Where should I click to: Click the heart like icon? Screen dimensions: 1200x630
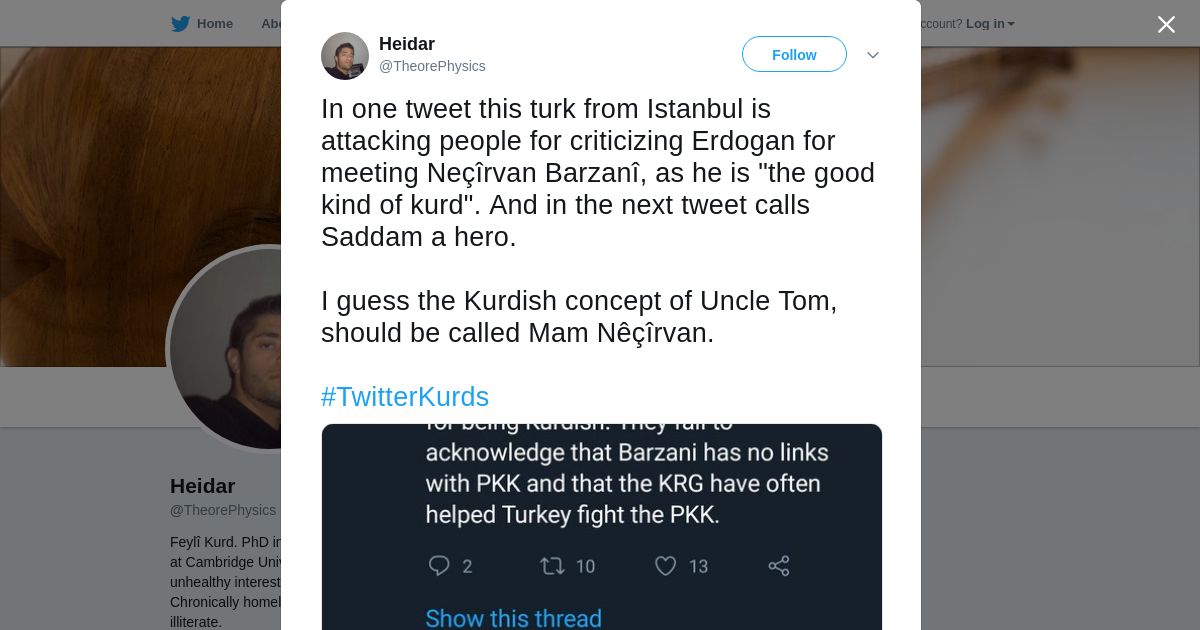coord(666,566)
